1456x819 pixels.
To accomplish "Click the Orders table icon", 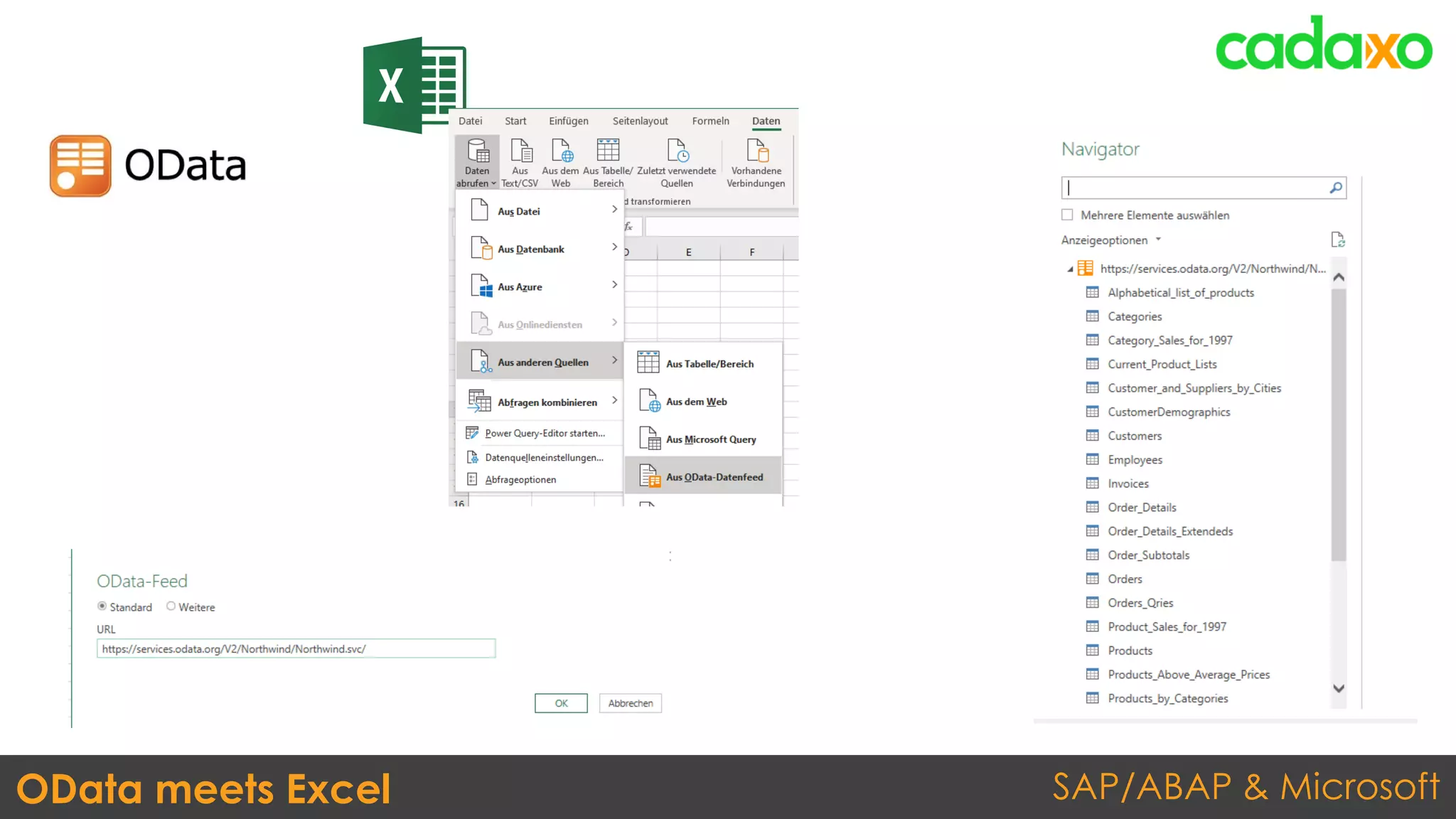I will point(1092,579).
